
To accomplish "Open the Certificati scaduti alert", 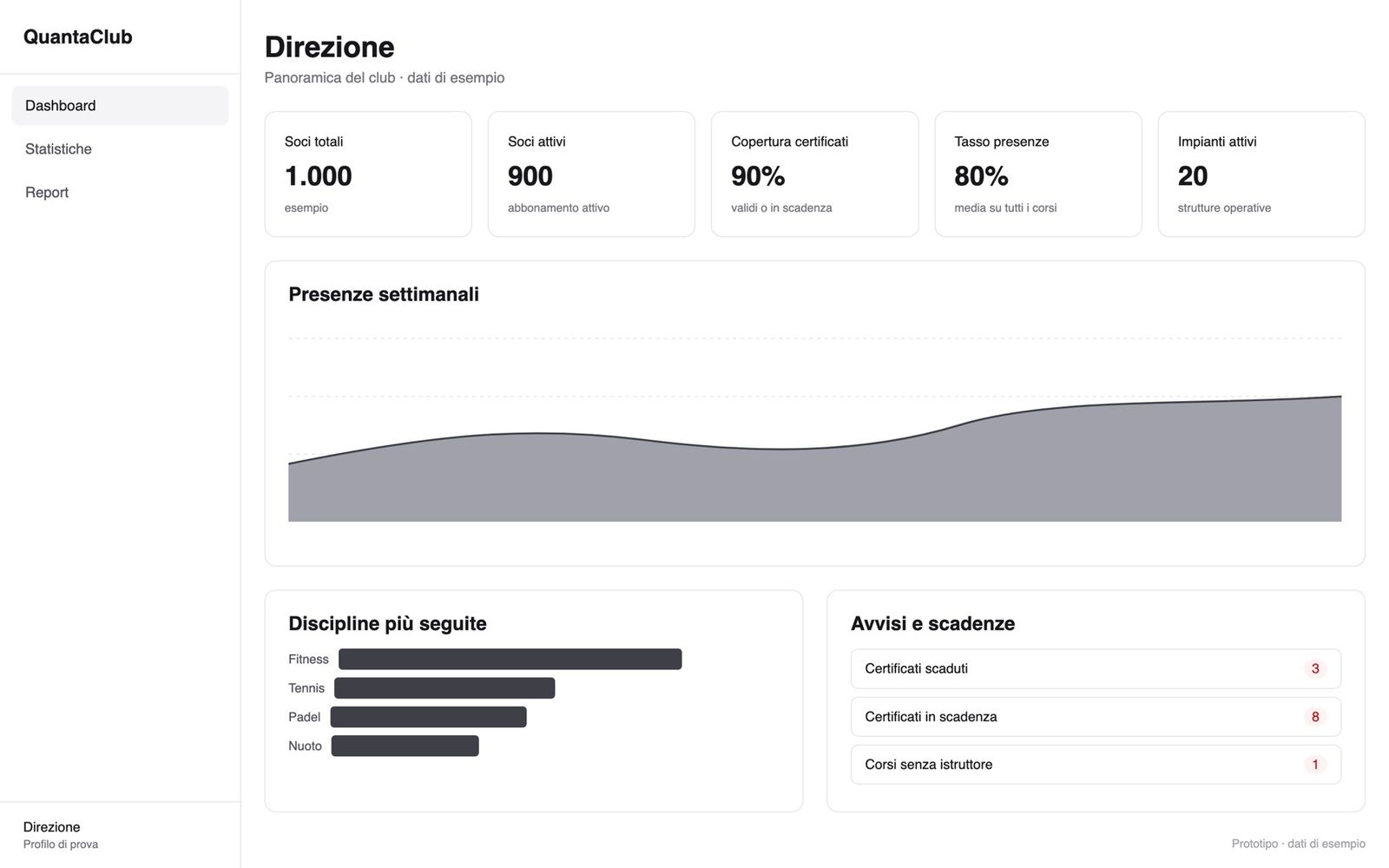I will 1096,669.
